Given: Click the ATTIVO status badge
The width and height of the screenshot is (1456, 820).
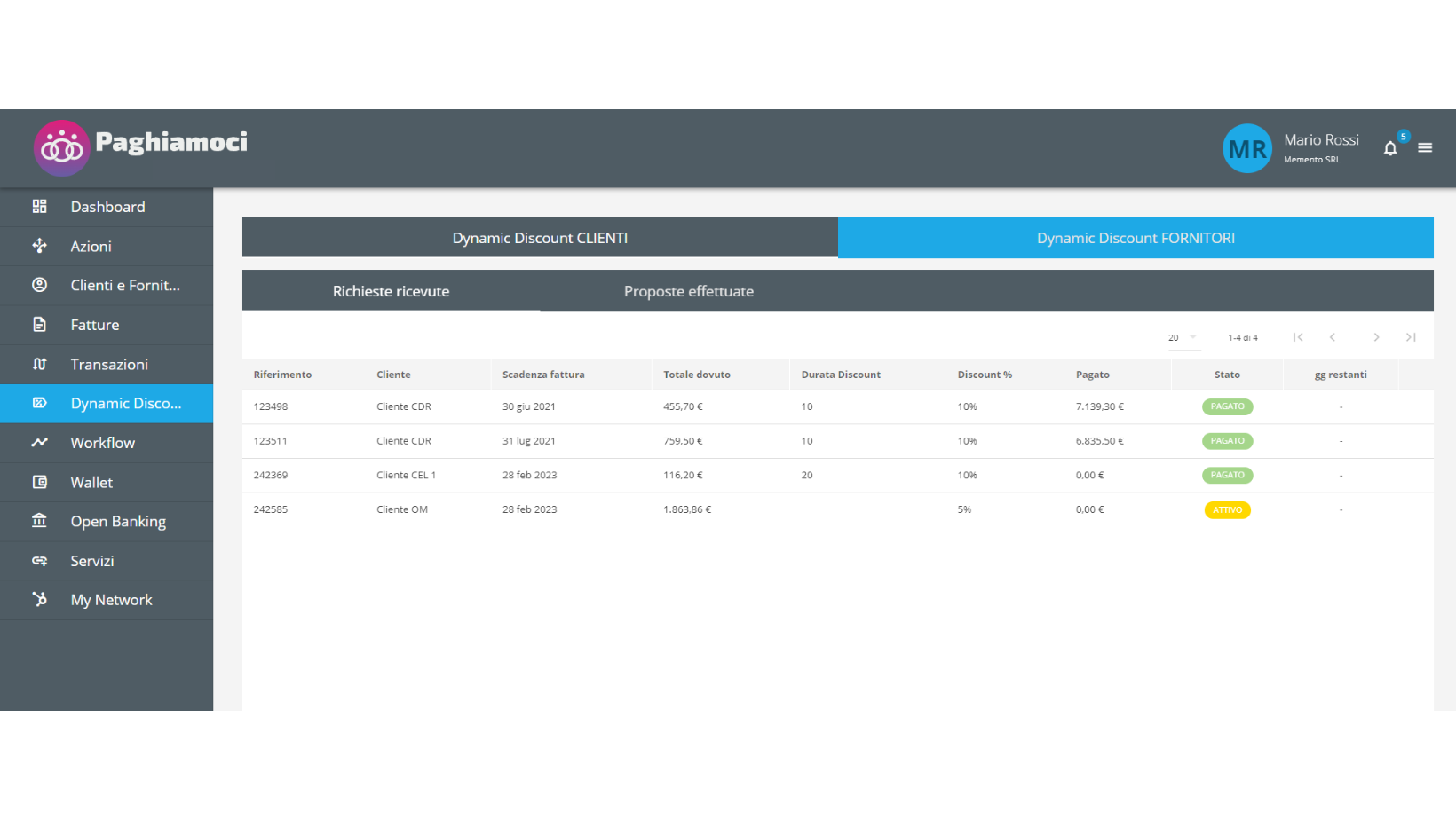Looking at the screenshot, I should point(1227,510).
